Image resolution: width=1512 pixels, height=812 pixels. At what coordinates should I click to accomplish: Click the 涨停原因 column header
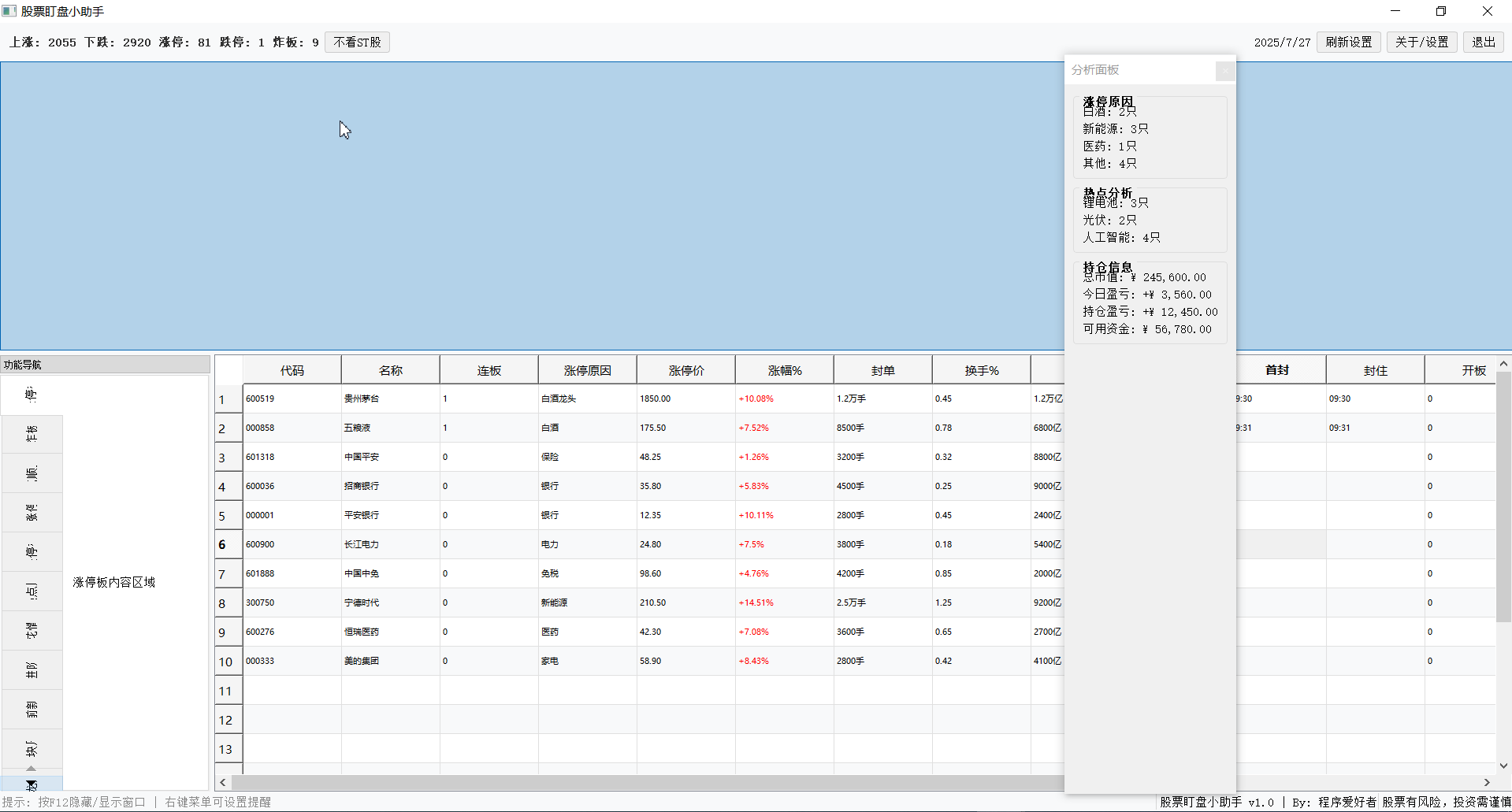coord(587,370)
